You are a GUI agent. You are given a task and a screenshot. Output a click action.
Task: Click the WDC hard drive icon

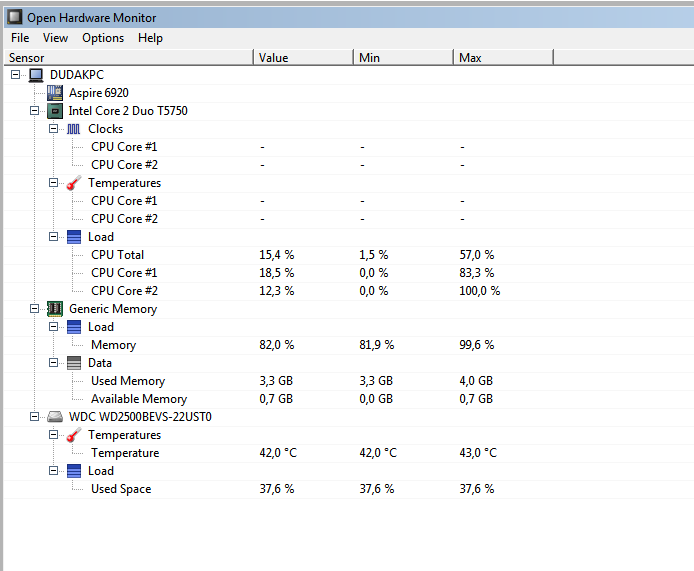point(55,417)
